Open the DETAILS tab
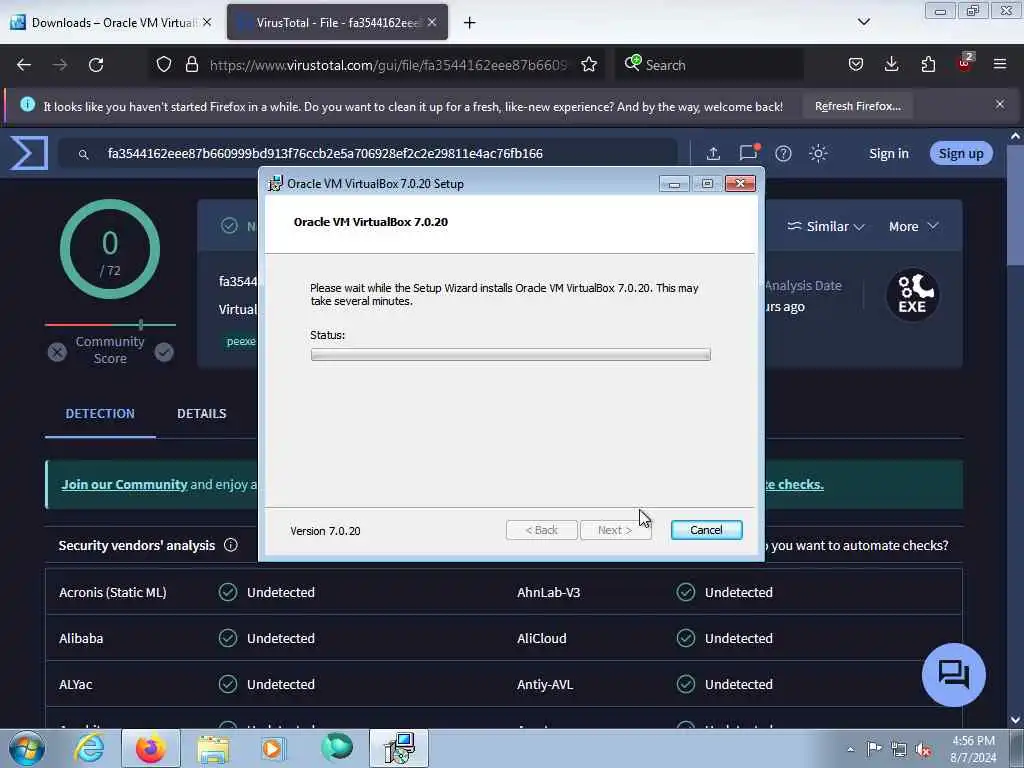Screen dimensions: 1024x768 [202, 413]
